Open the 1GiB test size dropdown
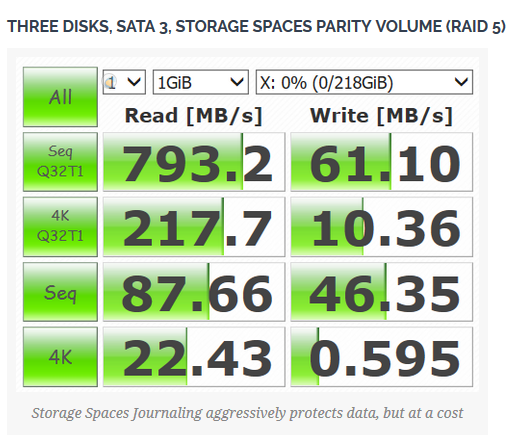The image size is (515, 441). [200, 82]
